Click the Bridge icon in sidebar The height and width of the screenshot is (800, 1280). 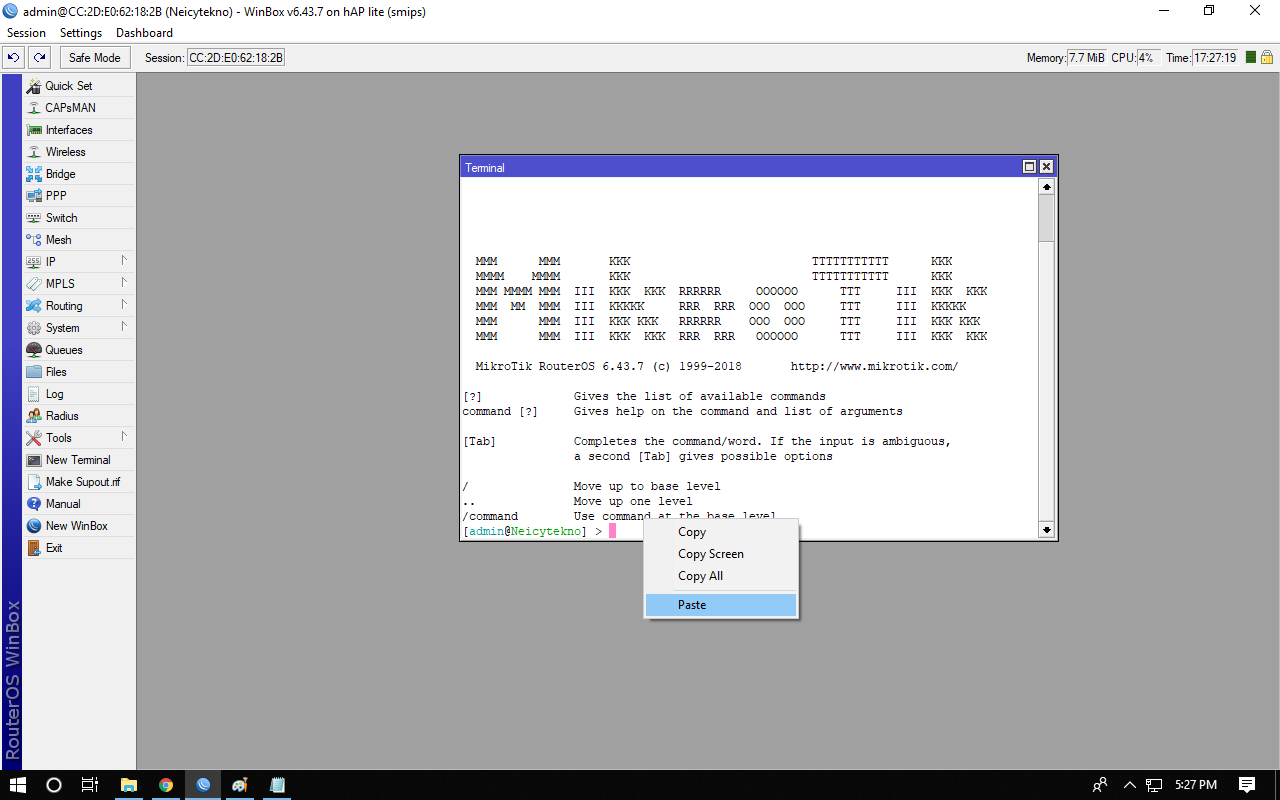point(34,174)
